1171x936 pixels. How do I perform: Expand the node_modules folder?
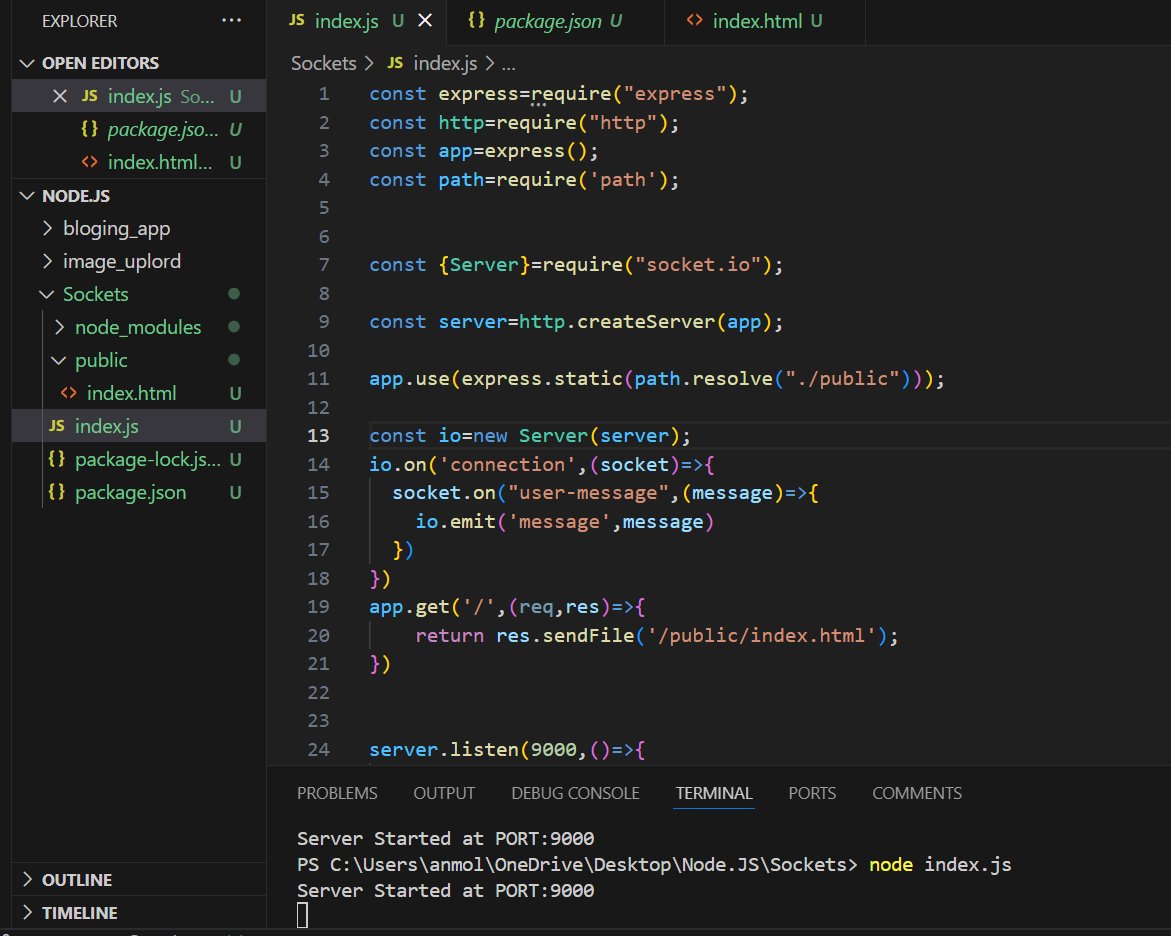140,326
